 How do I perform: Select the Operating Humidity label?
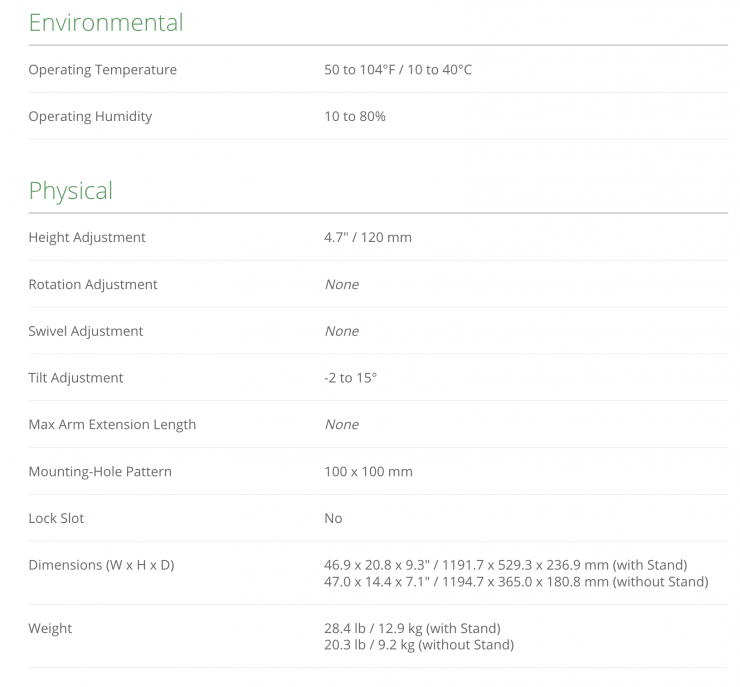click(x=90, y=117)
